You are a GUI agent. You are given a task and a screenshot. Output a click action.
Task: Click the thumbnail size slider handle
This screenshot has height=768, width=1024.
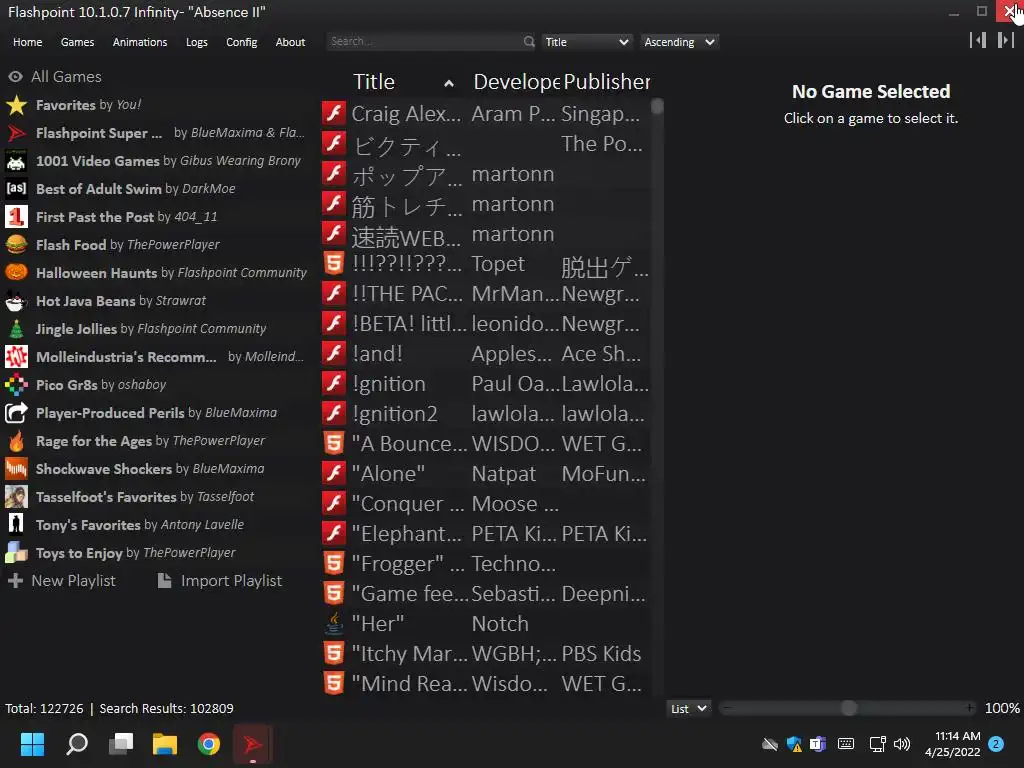click(848, 708)
